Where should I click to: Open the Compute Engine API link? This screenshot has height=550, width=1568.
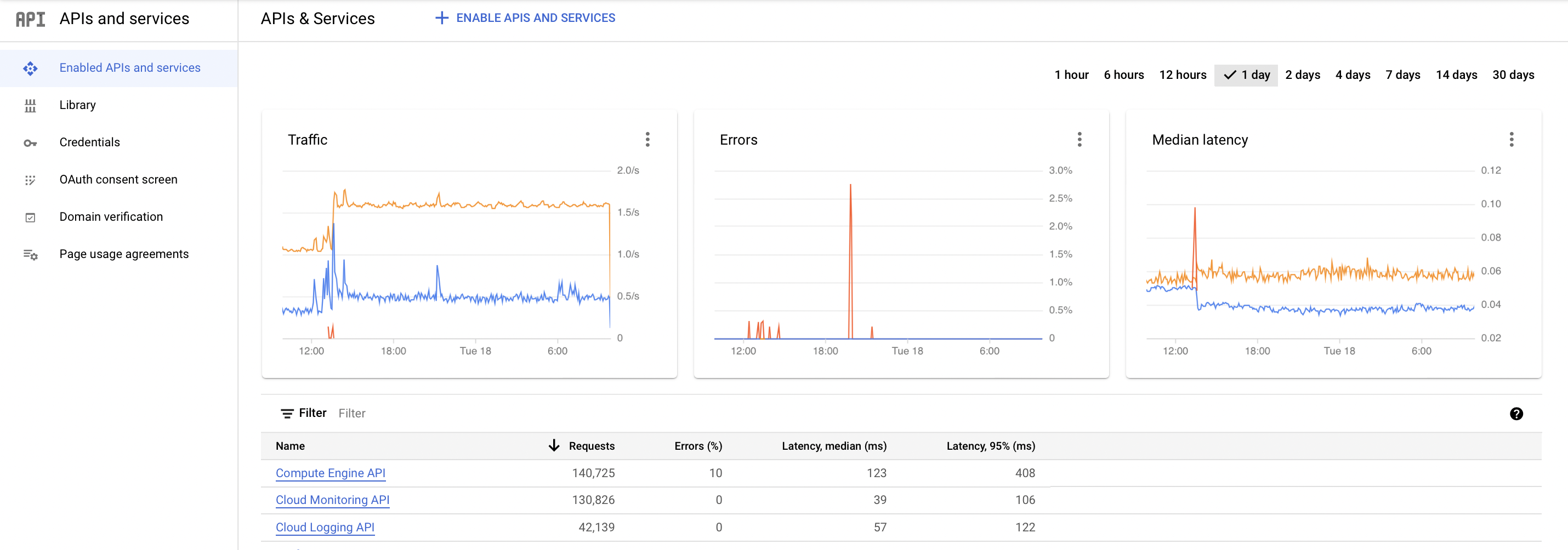(331, 473)
